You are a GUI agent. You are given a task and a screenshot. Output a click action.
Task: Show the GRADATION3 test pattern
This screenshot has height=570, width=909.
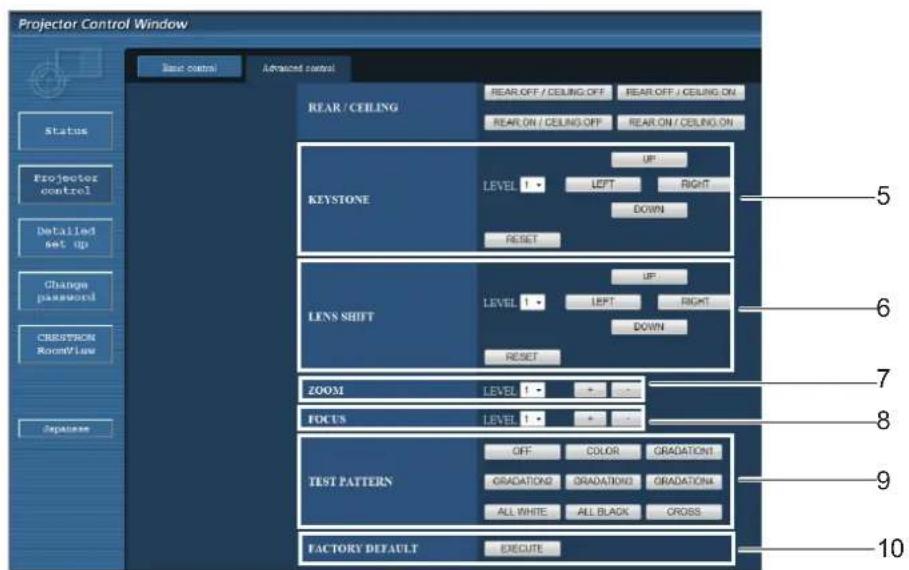(x=603, y=482)
